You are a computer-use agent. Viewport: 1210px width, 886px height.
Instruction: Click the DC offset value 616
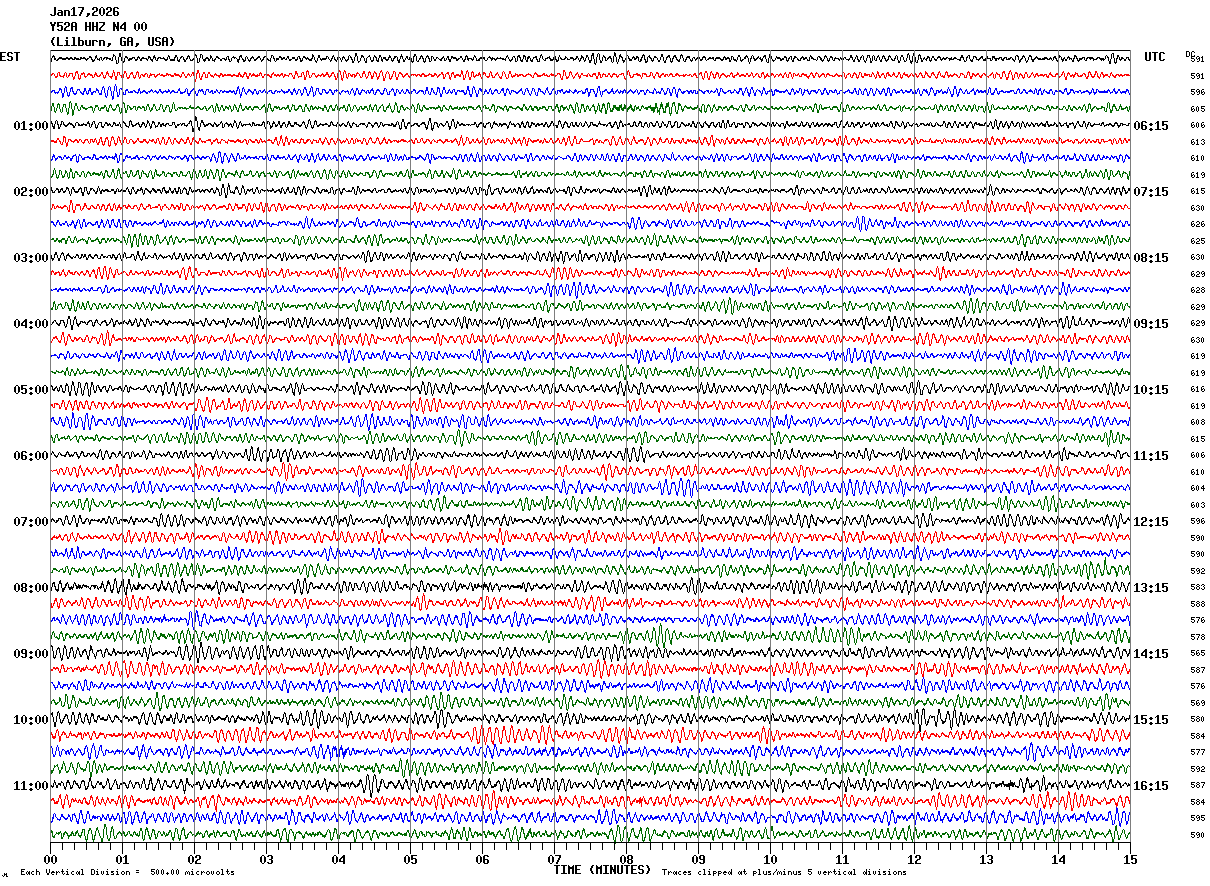(1197, 389)
